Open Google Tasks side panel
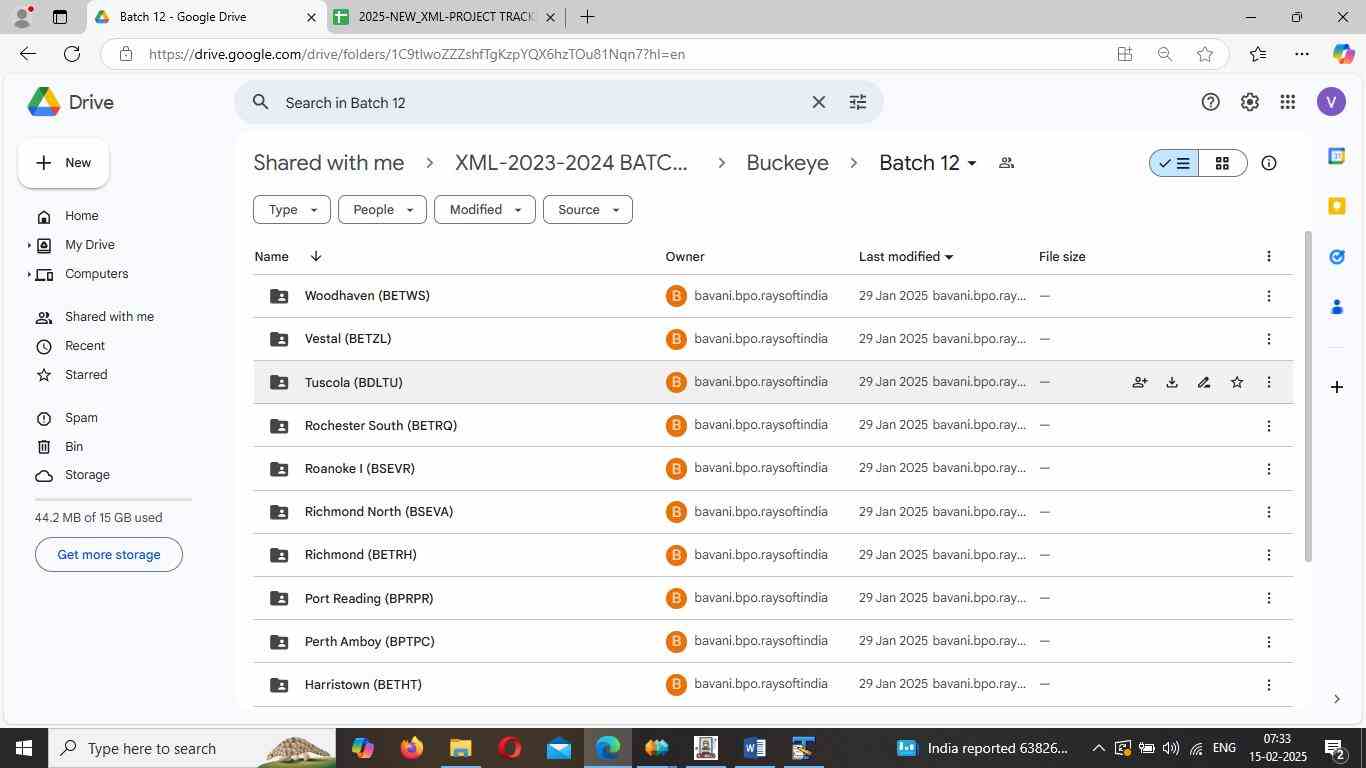The height and width of the screenshot is (768, 1366). [1336, 257]
